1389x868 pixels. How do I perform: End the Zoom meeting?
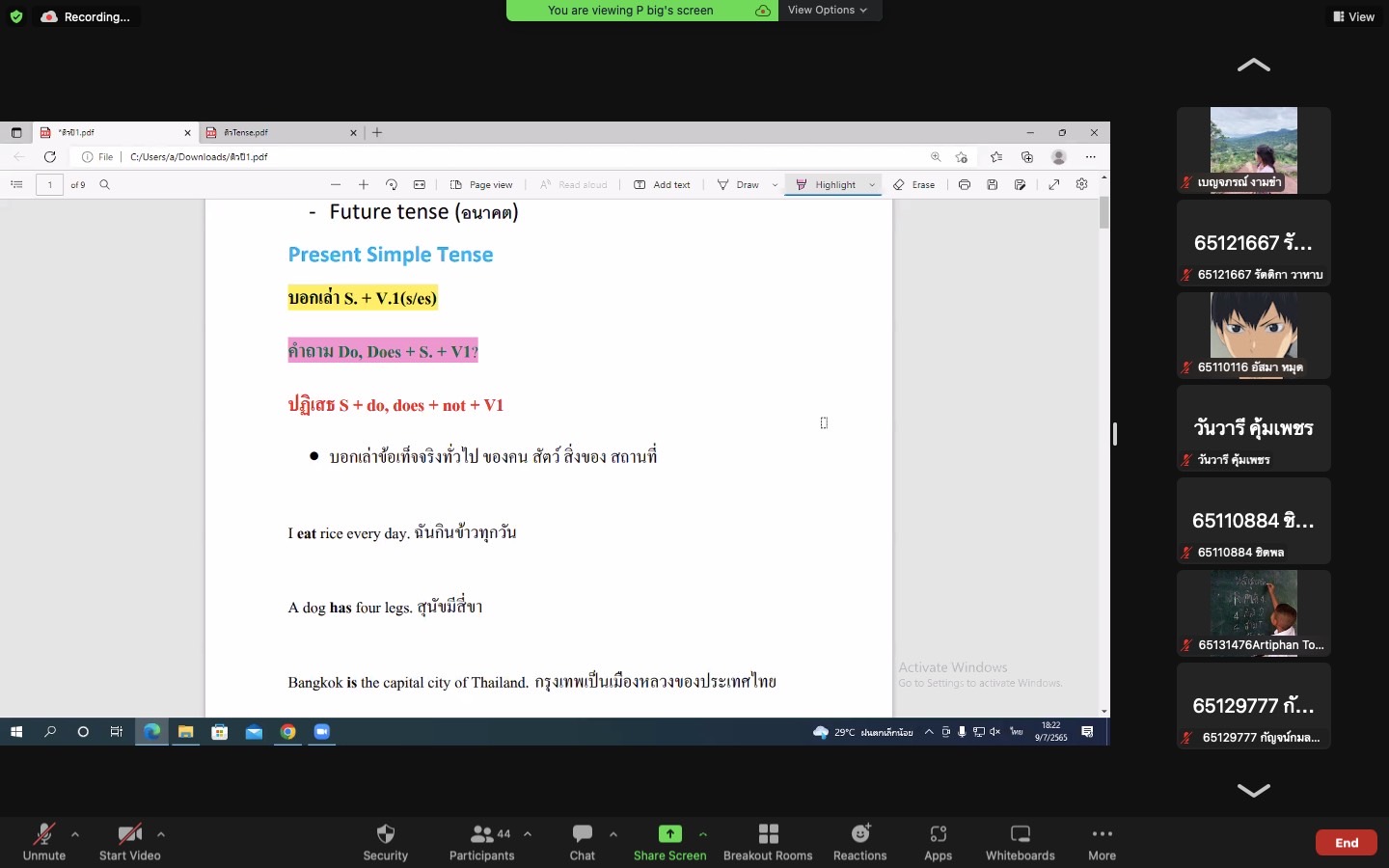point(1346,842)
